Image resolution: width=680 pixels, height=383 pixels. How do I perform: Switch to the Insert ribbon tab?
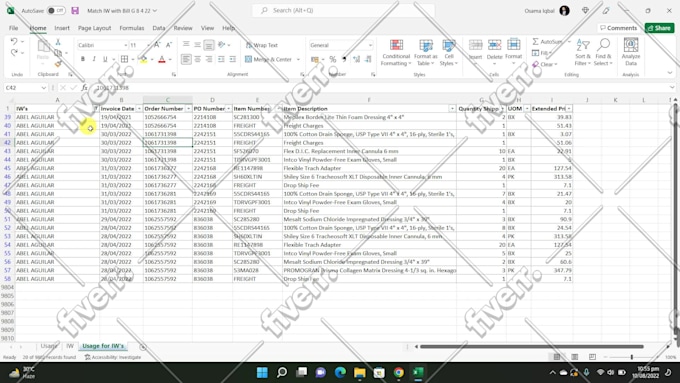coord(62,28)
